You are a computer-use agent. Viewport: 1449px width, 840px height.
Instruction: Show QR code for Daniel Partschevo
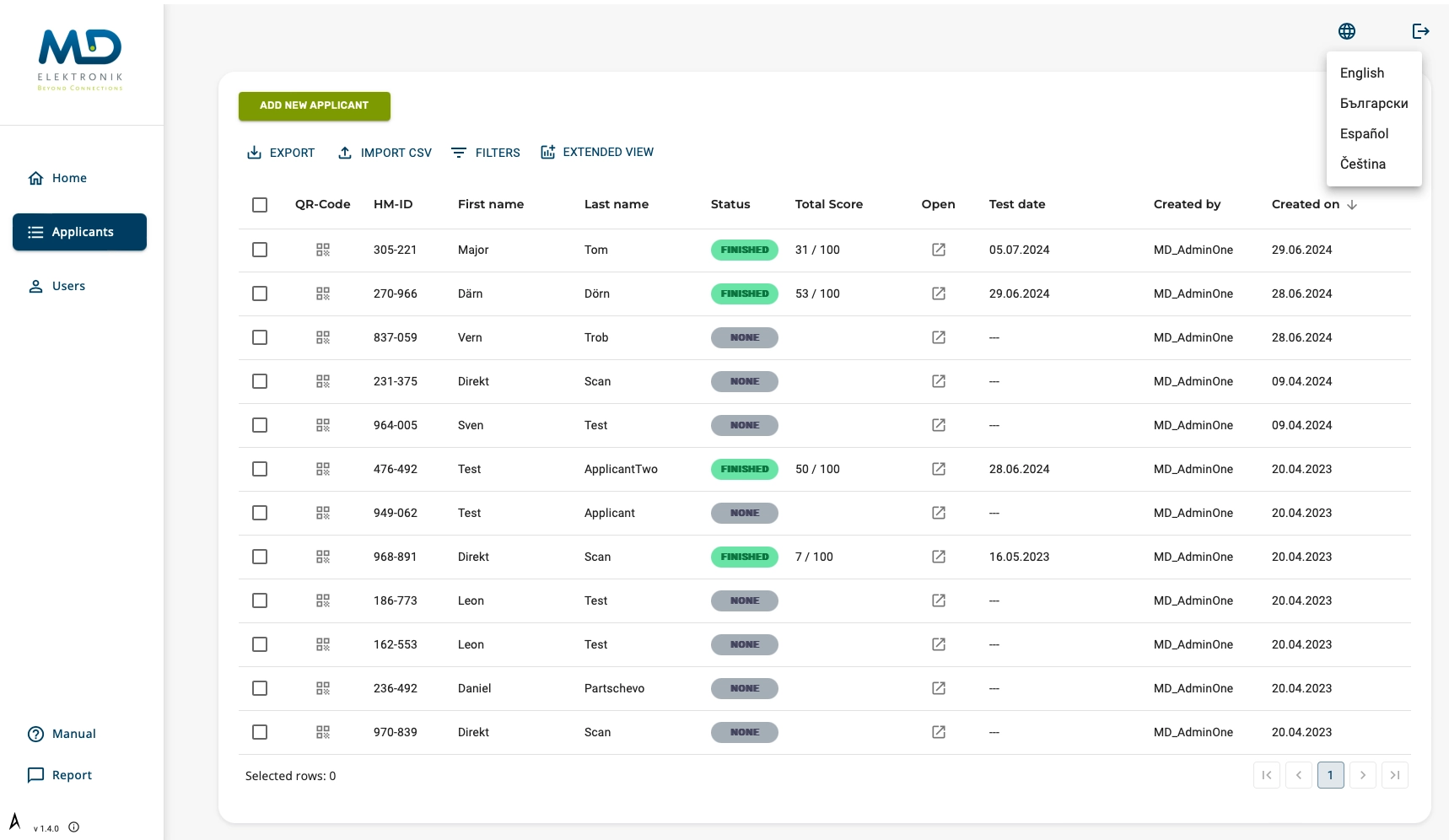click(x=323, y=688)
